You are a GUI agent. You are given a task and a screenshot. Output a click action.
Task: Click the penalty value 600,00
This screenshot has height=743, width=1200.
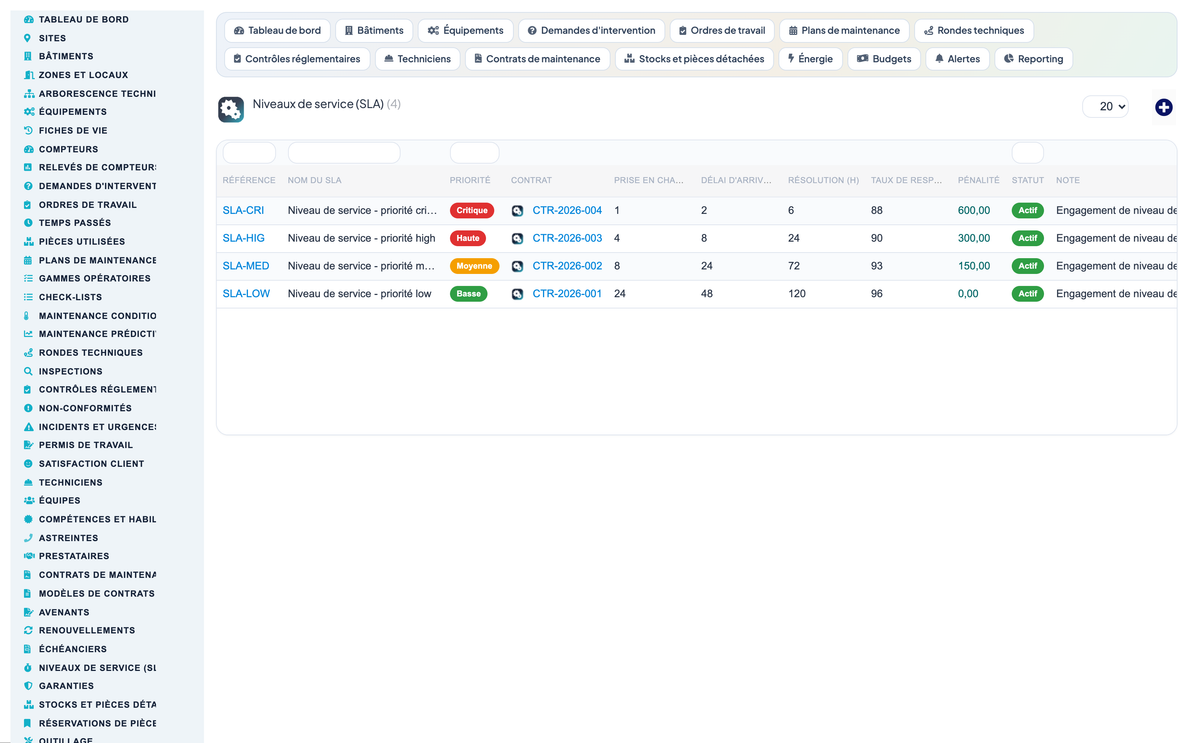pyautogui.click(x=974, y=211)
